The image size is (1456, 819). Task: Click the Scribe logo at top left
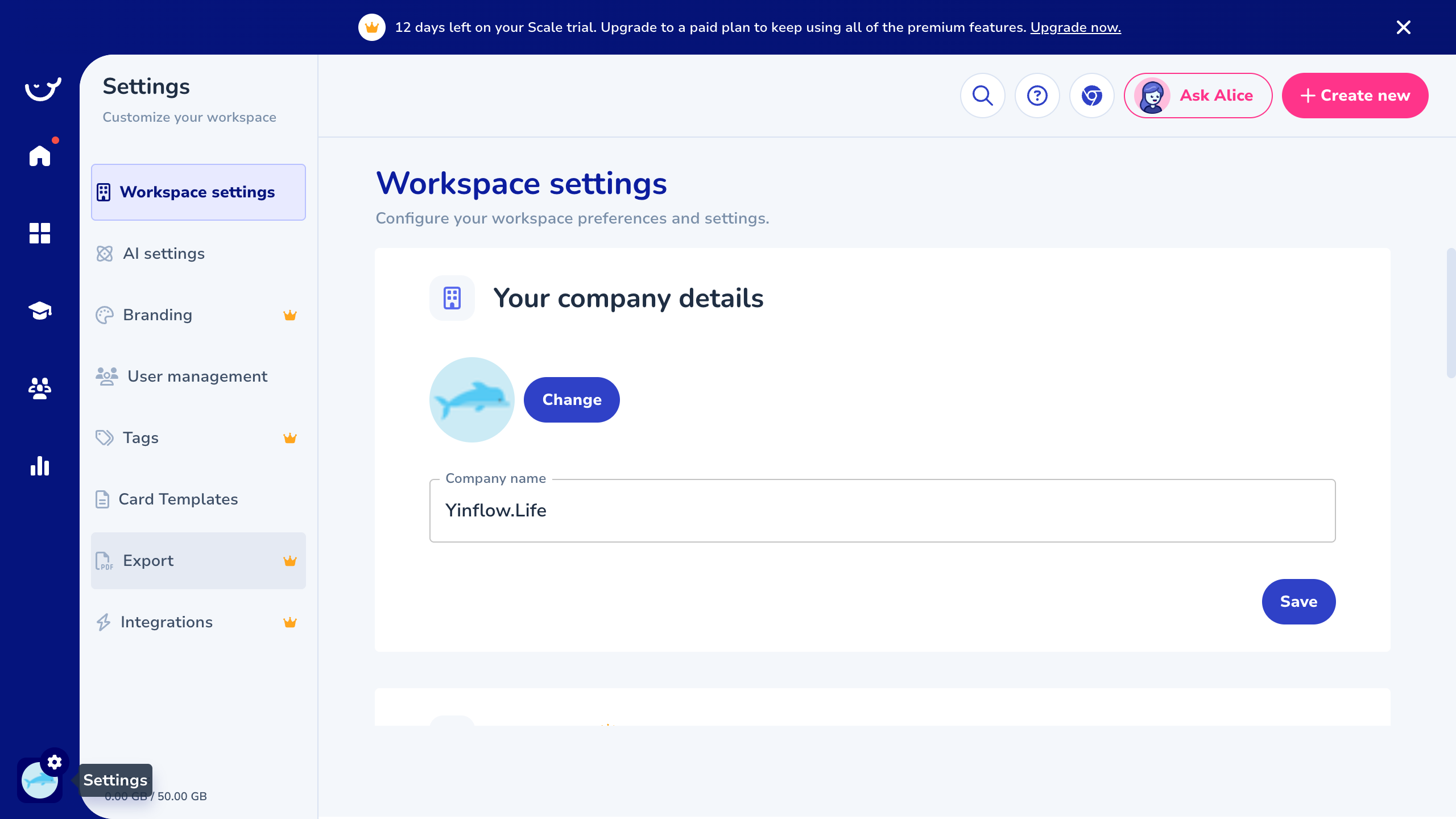pos(43,89)
